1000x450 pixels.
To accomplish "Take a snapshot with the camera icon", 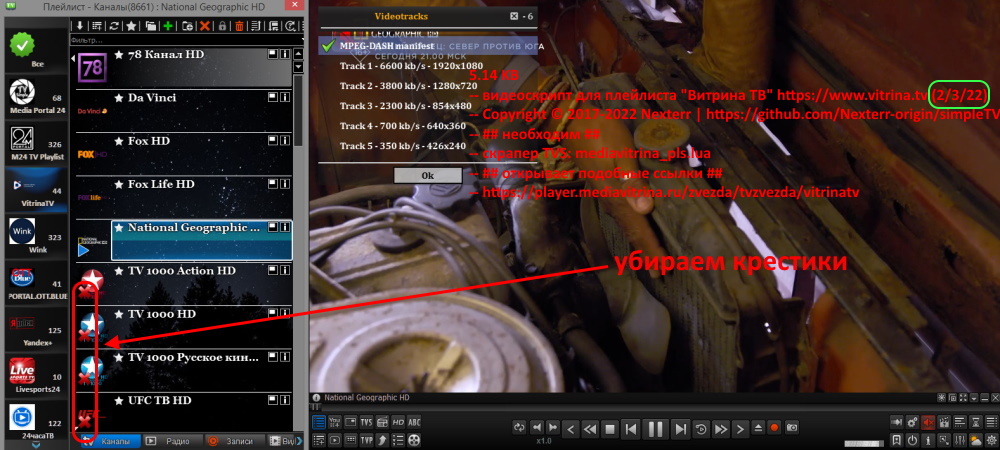I will pos(792,427).
